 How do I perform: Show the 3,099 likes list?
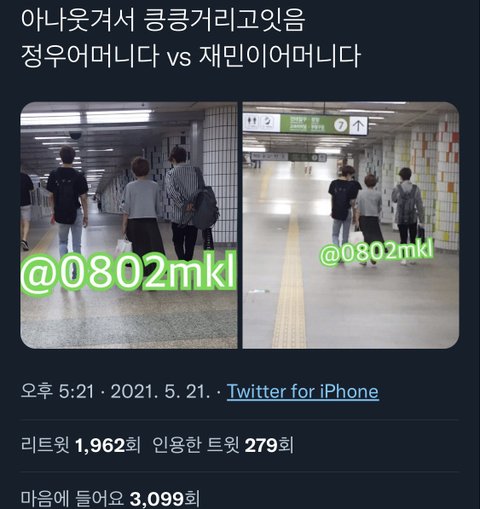click(110, 498)
